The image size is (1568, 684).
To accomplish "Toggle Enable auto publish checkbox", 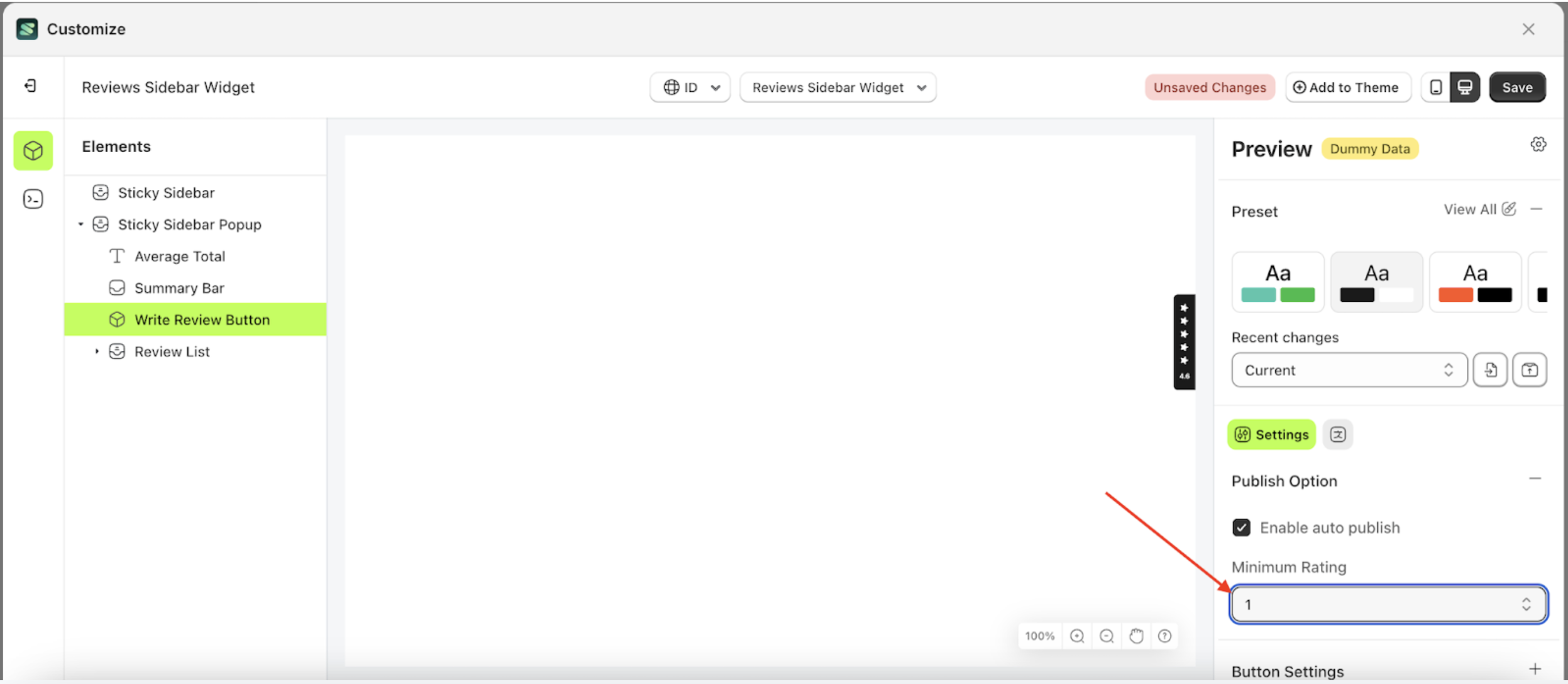I will pos(1242,527).
